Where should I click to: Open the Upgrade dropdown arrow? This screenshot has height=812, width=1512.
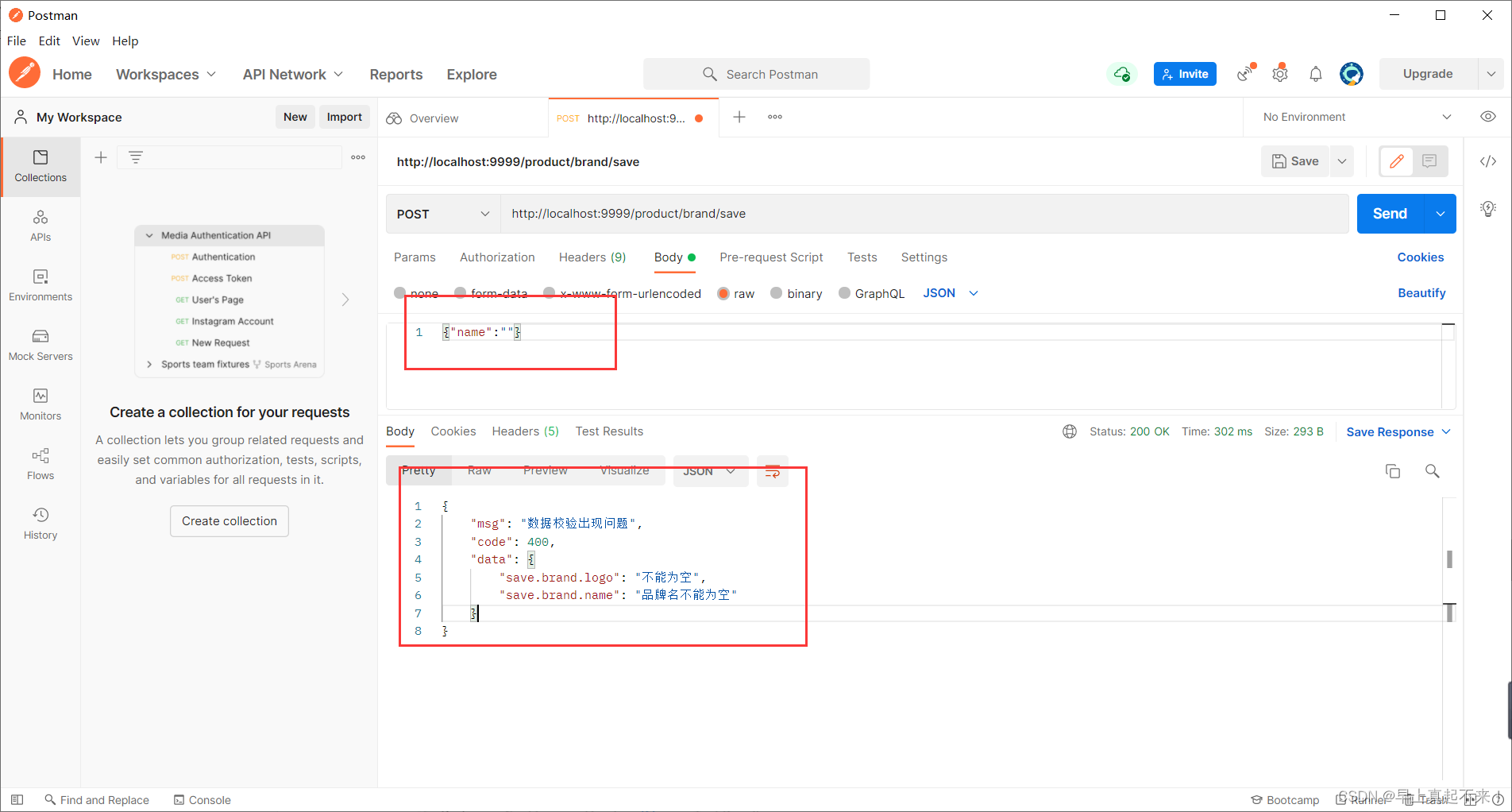[x=1491, y=74]
